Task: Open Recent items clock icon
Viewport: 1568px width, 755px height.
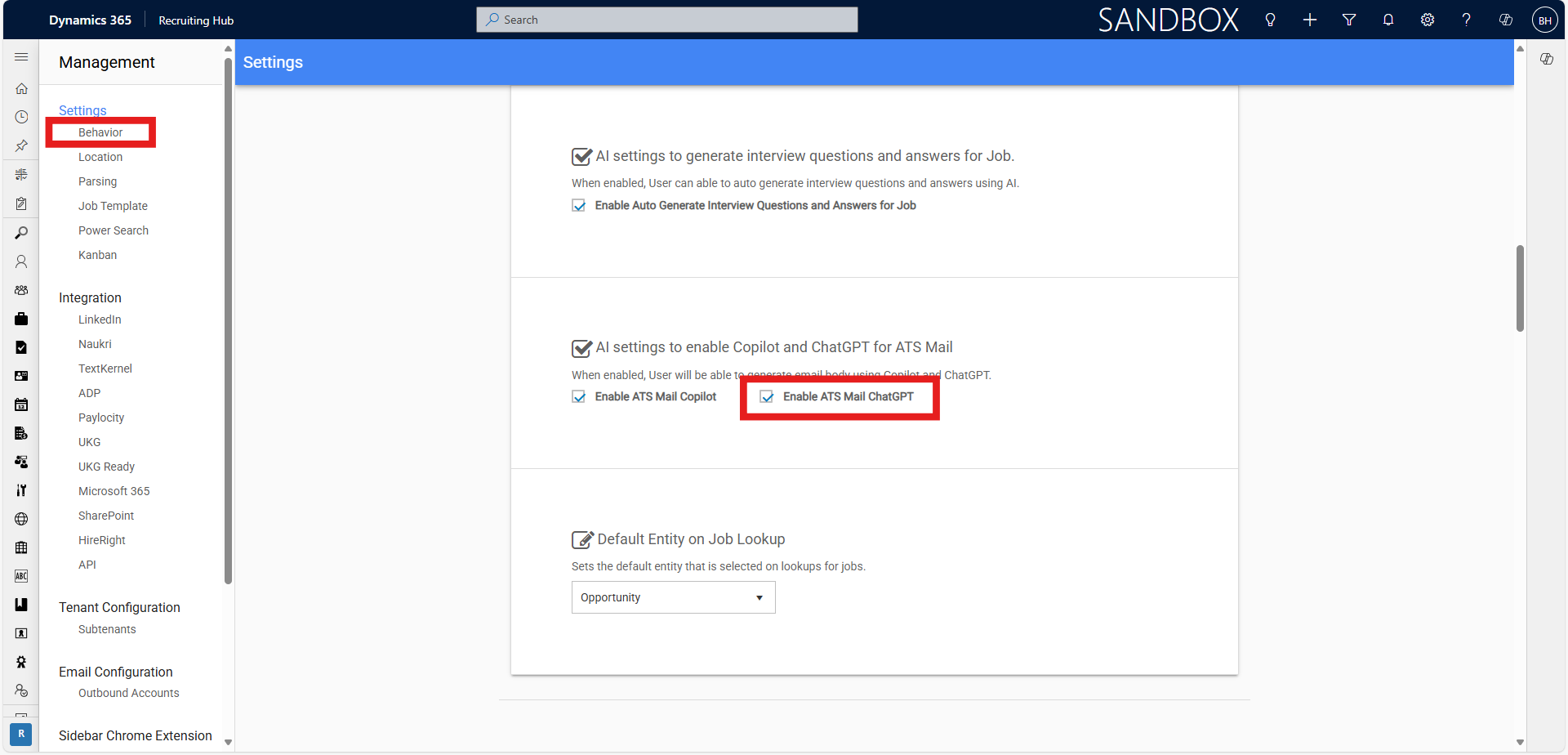Action: point(21,117)
